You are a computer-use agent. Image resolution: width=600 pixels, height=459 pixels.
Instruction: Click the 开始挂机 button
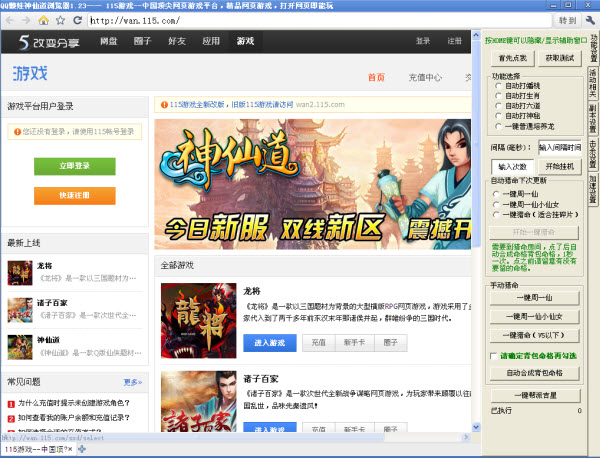tap(559, 166)
